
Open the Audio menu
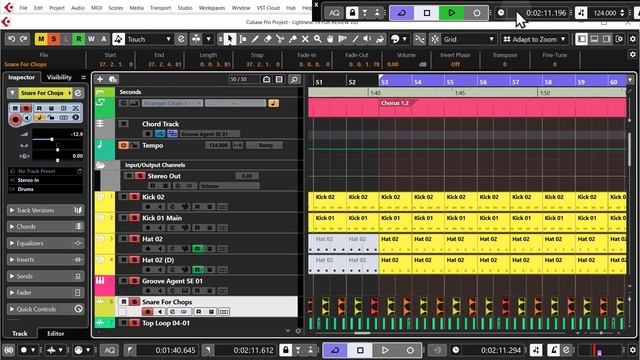click(x=78, y=8)
